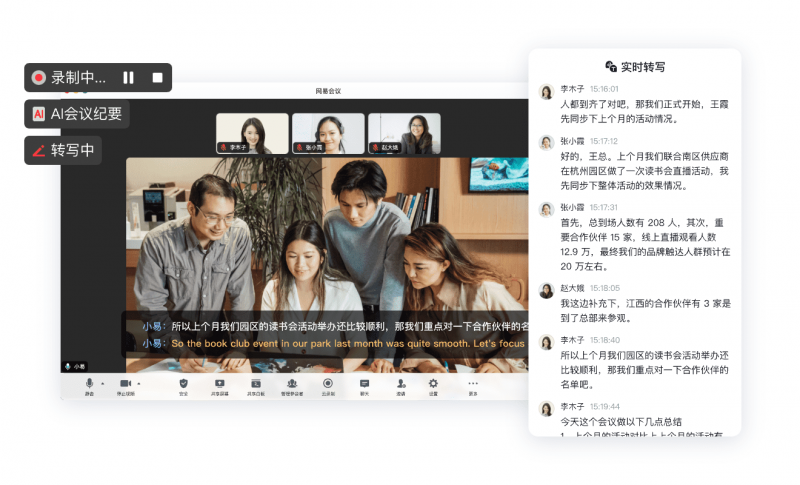Image resolution: width=800 pixels, height=485 pixels.
Task: Open the security shield icon
Action: (183, 384)
